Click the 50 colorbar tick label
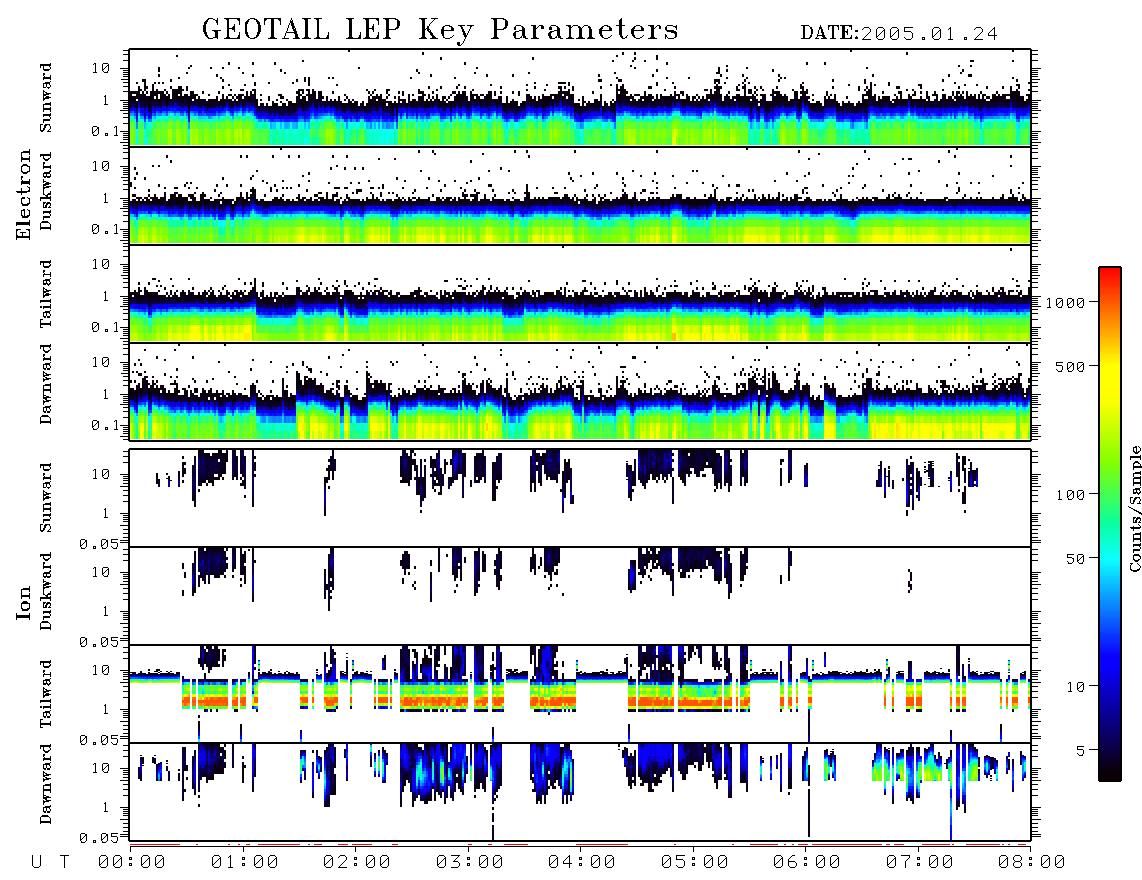Screen dimensions: 1142x880 (x=1076, y=559)
